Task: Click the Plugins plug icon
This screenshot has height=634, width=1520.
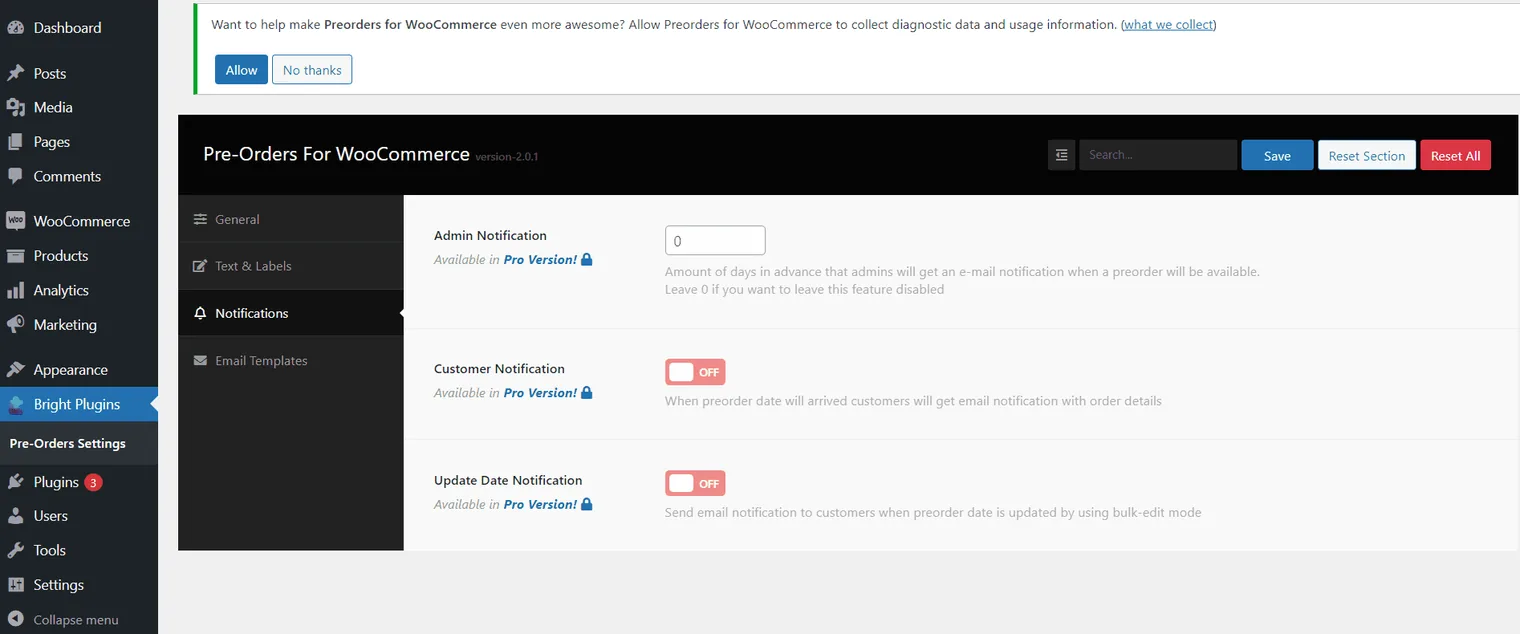Action: coord(15,482)
